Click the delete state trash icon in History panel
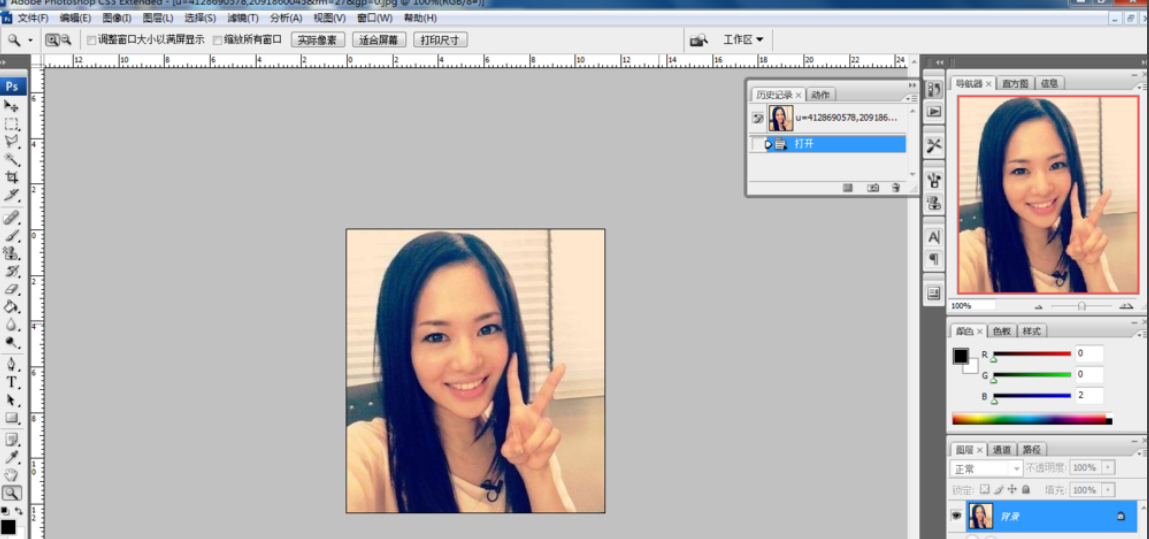Image resolution: width=1149 pixels, height=539 pixels. pyautogui.click(x=896, y=187)
